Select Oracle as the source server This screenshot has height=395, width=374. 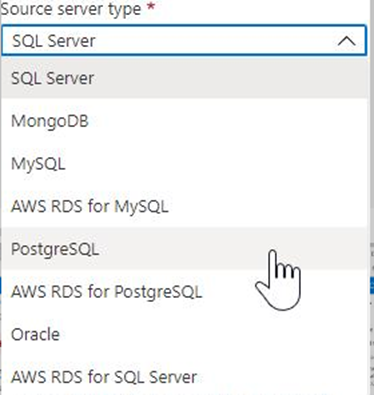point(184,334)
